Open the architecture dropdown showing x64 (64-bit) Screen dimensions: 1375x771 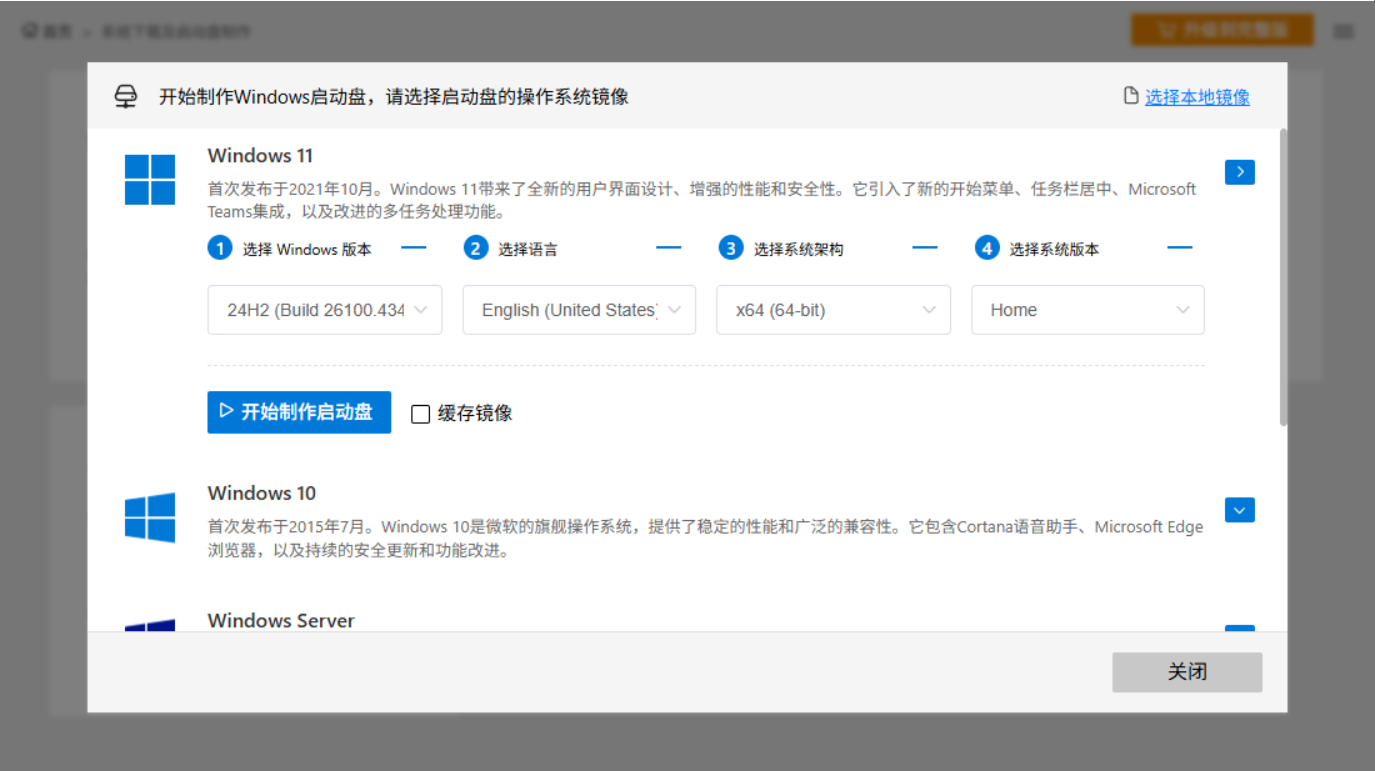(833, 310)
